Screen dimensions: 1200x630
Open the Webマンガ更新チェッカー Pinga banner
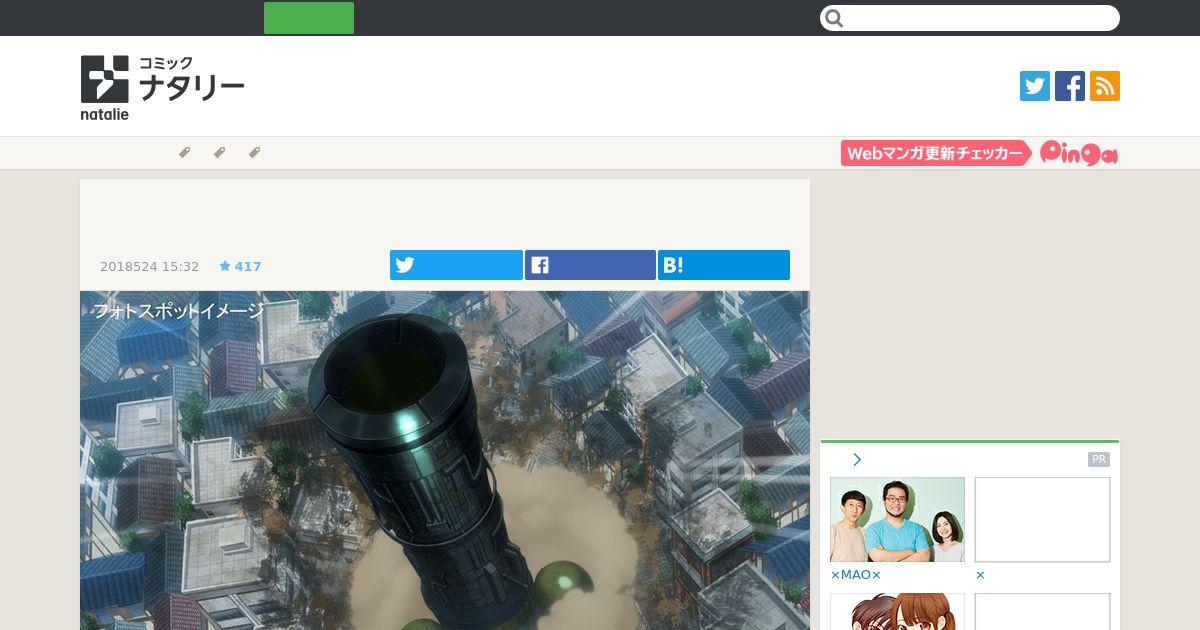pos(979,153)
